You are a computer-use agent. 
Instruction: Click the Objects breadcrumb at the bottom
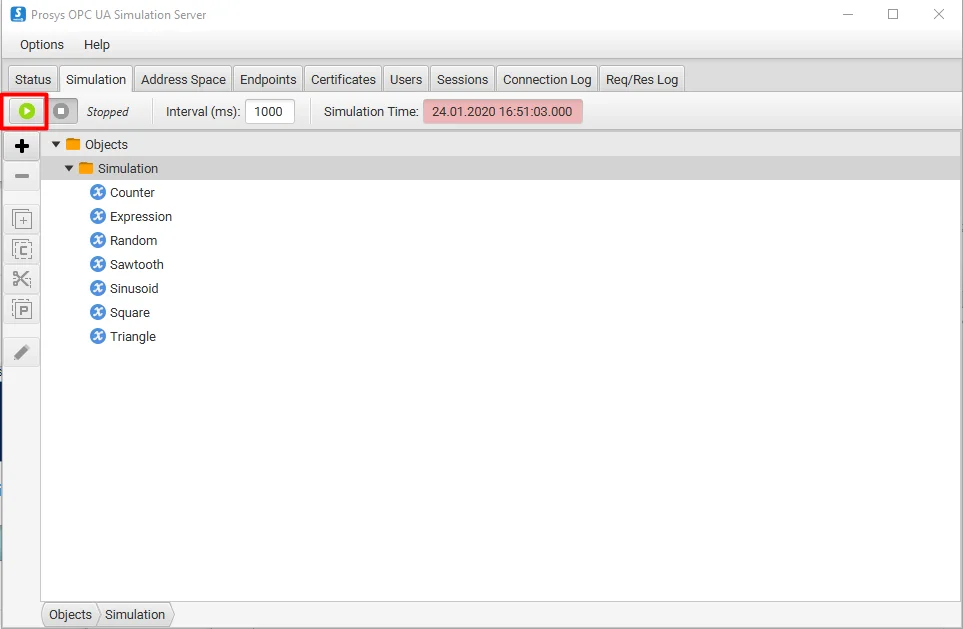pos(70,614)
